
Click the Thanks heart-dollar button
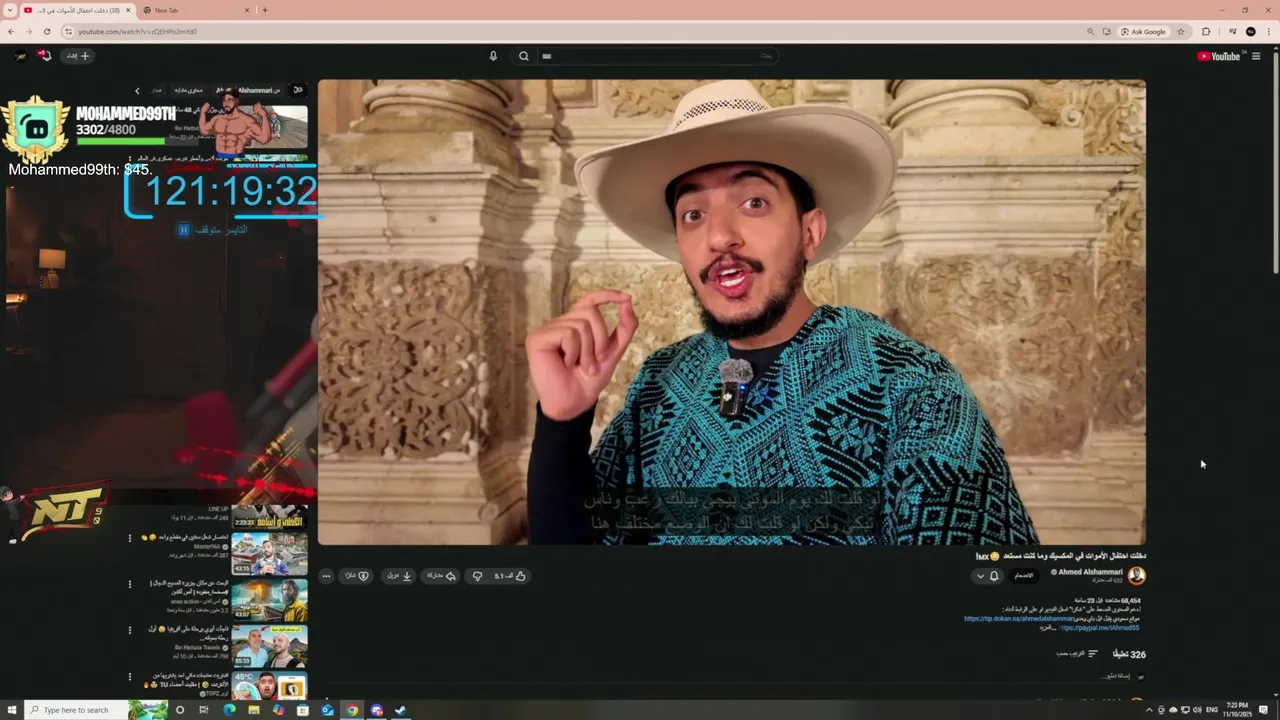pos(357,576)
